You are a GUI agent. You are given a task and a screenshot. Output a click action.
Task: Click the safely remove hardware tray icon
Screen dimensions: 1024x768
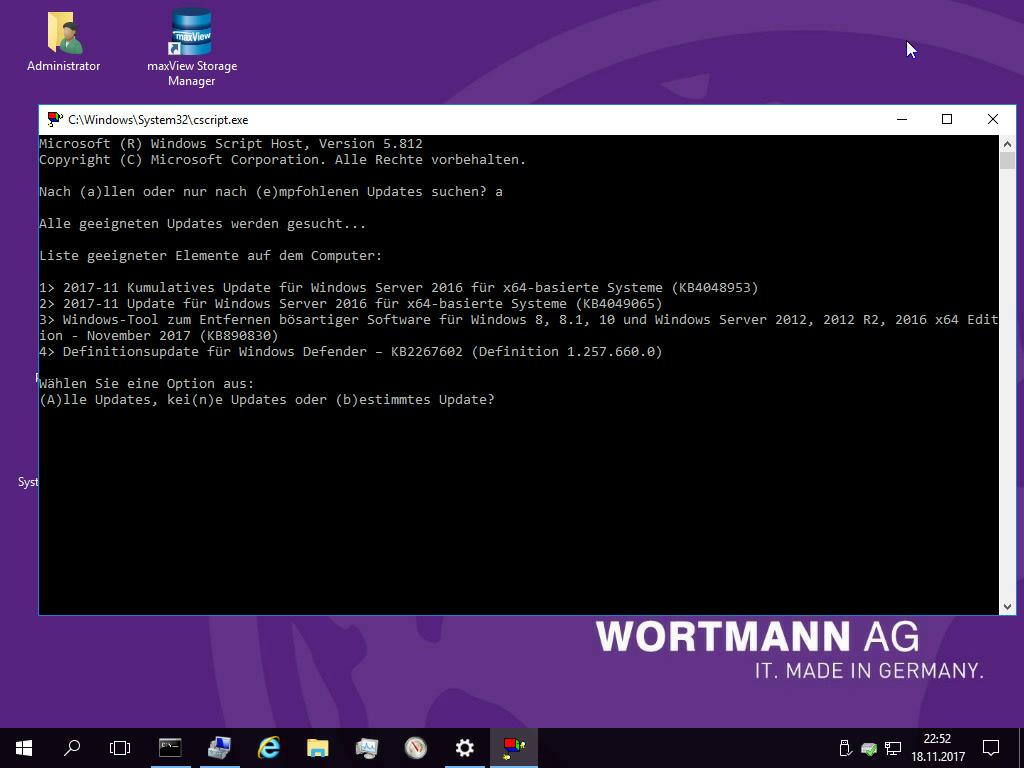tap(845, 748)
